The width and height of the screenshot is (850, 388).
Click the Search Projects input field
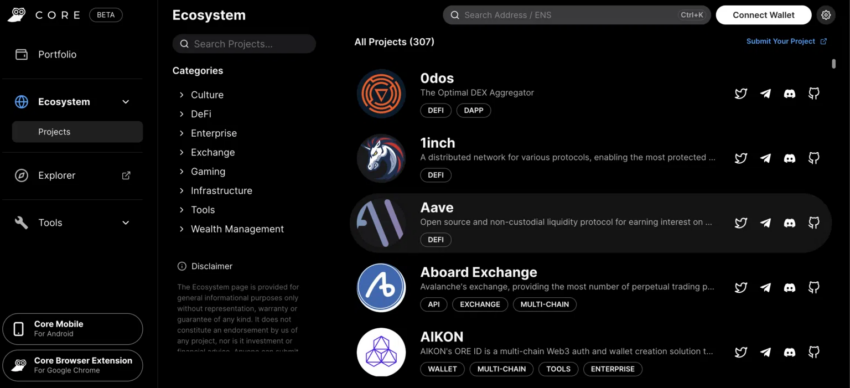pos(244,44)
